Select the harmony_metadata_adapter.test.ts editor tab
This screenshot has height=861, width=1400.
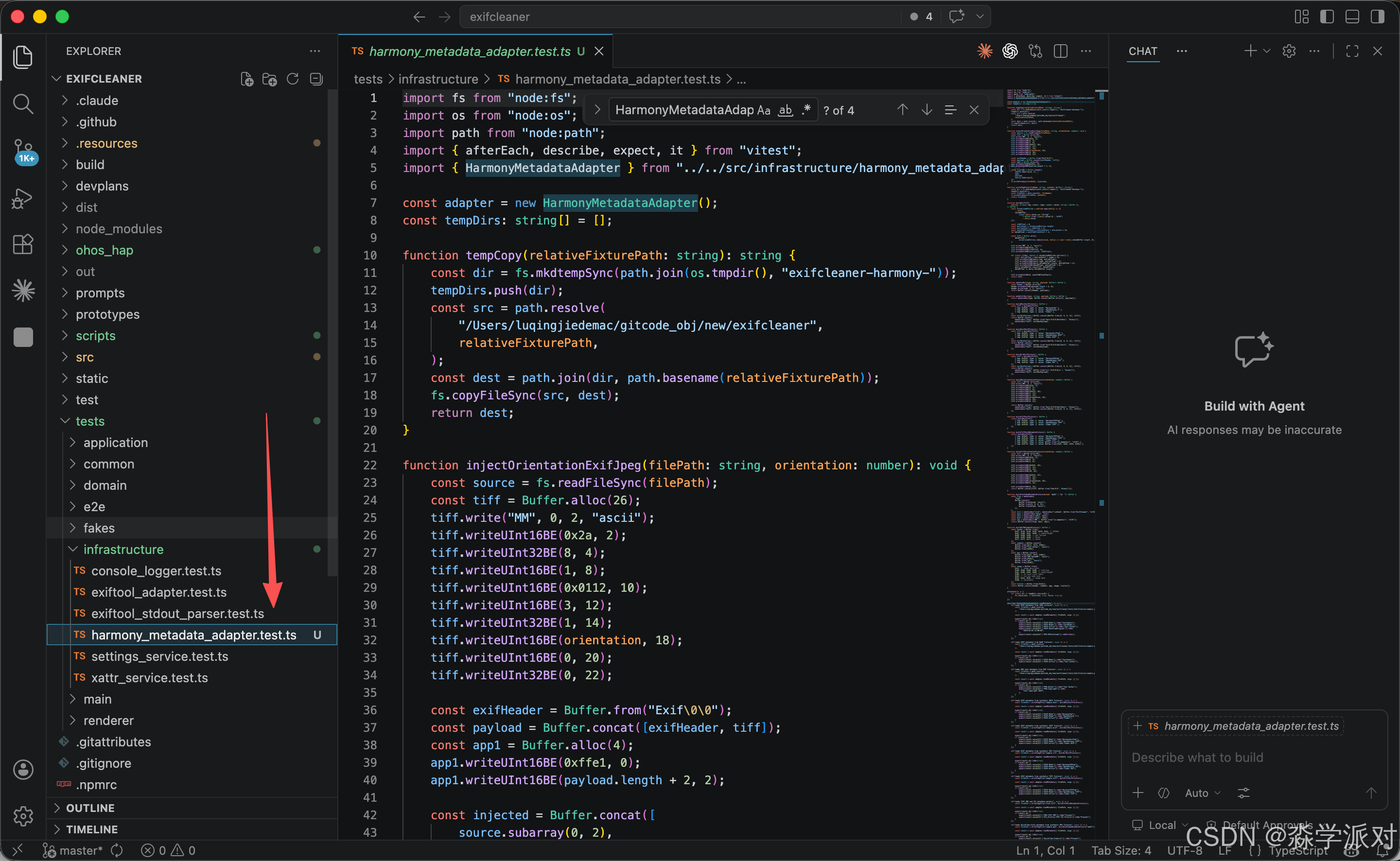pos(475,51)
